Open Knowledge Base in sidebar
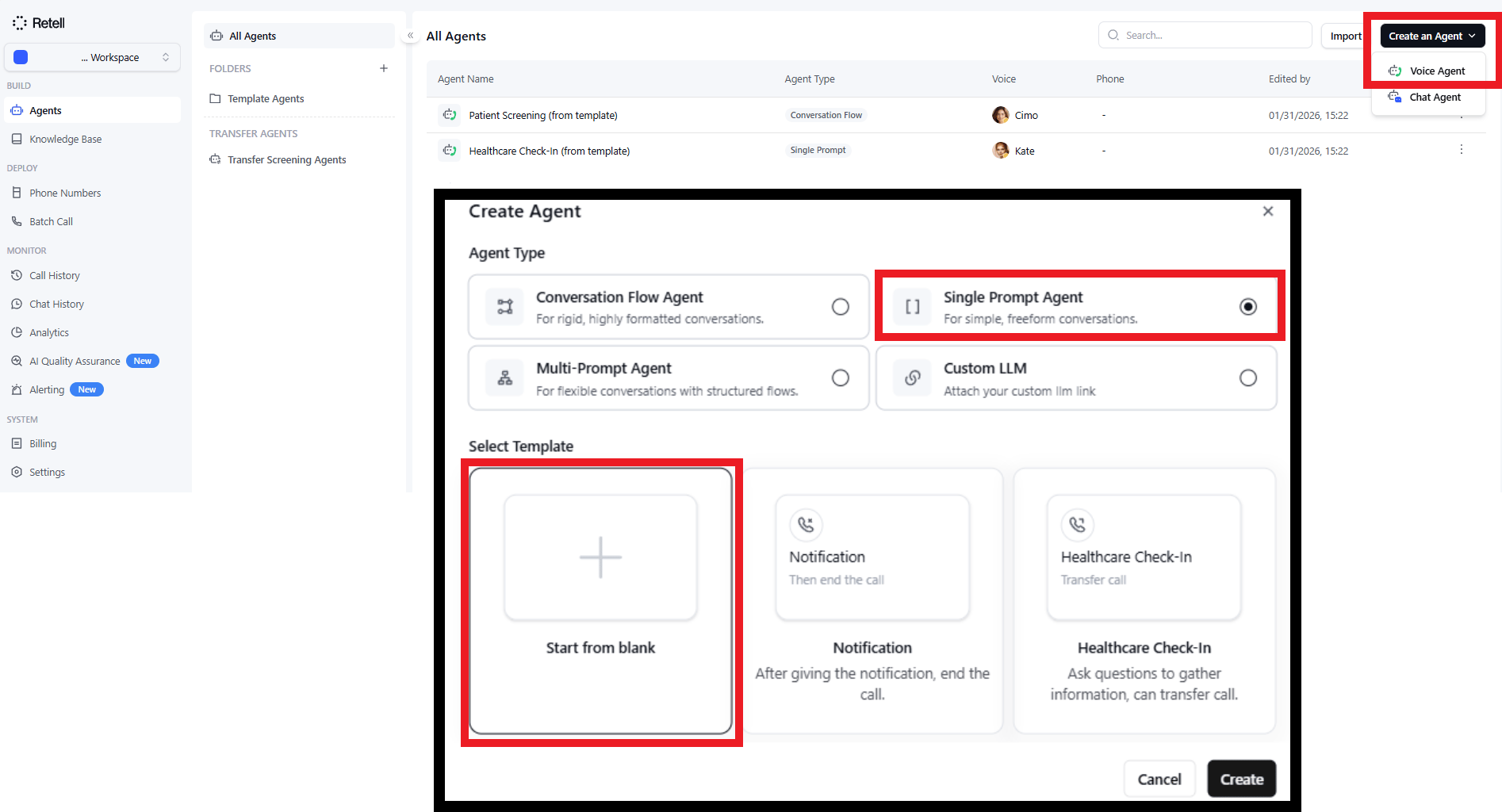This screenshot has height=812, width=1502. point(93,139)
